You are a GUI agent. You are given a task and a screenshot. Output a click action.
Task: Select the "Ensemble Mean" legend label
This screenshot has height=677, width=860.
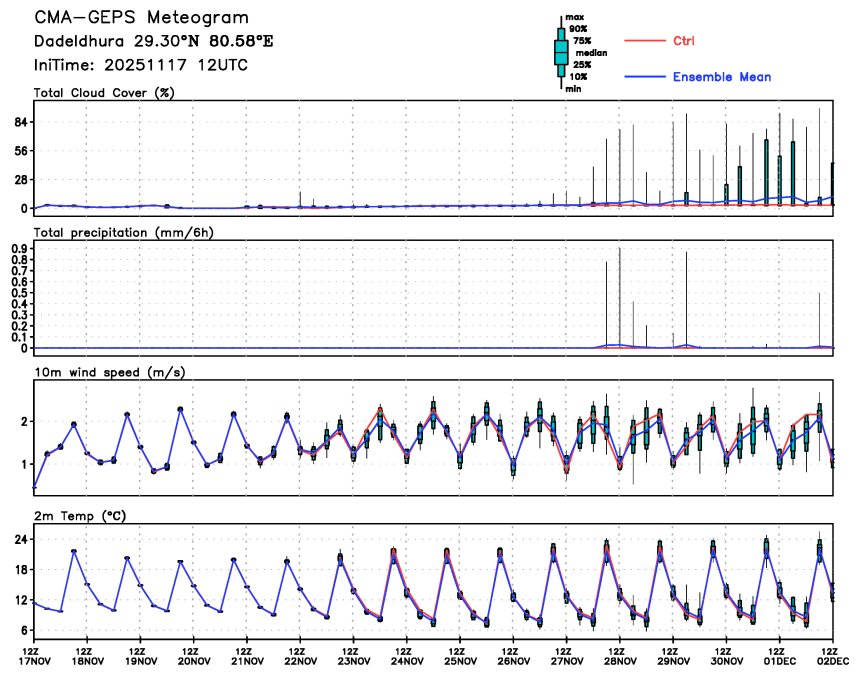pos(721,77)
